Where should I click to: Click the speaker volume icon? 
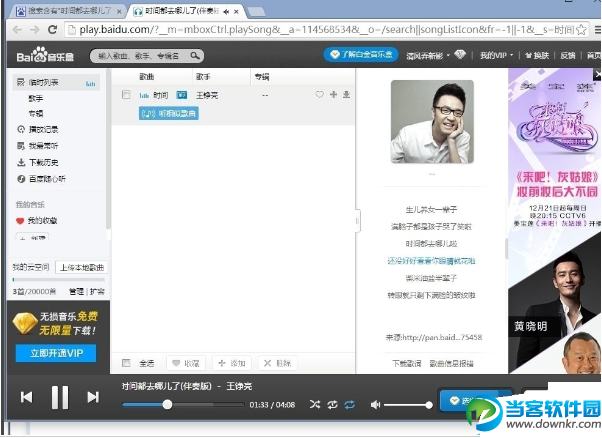pyautogui.click(x=376, y=404)
